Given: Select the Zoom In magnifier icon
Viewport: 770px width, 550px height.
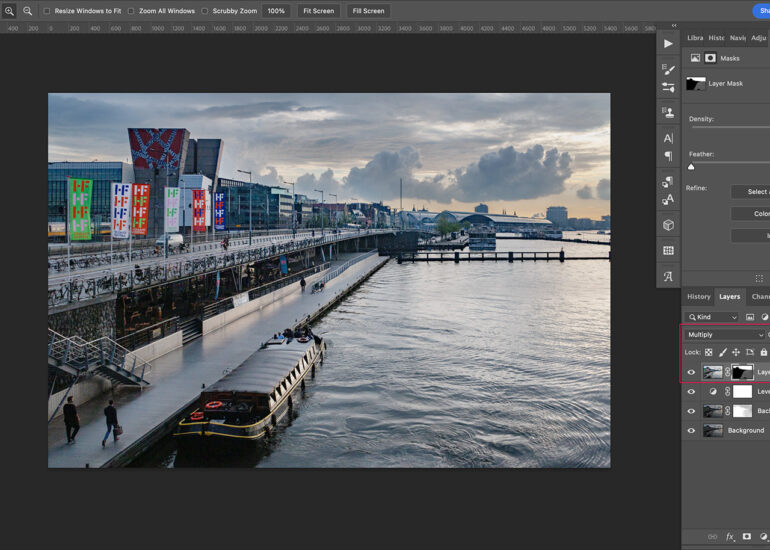Looking at the screenshot, I should pyautogui.click(x=9, y=10).
